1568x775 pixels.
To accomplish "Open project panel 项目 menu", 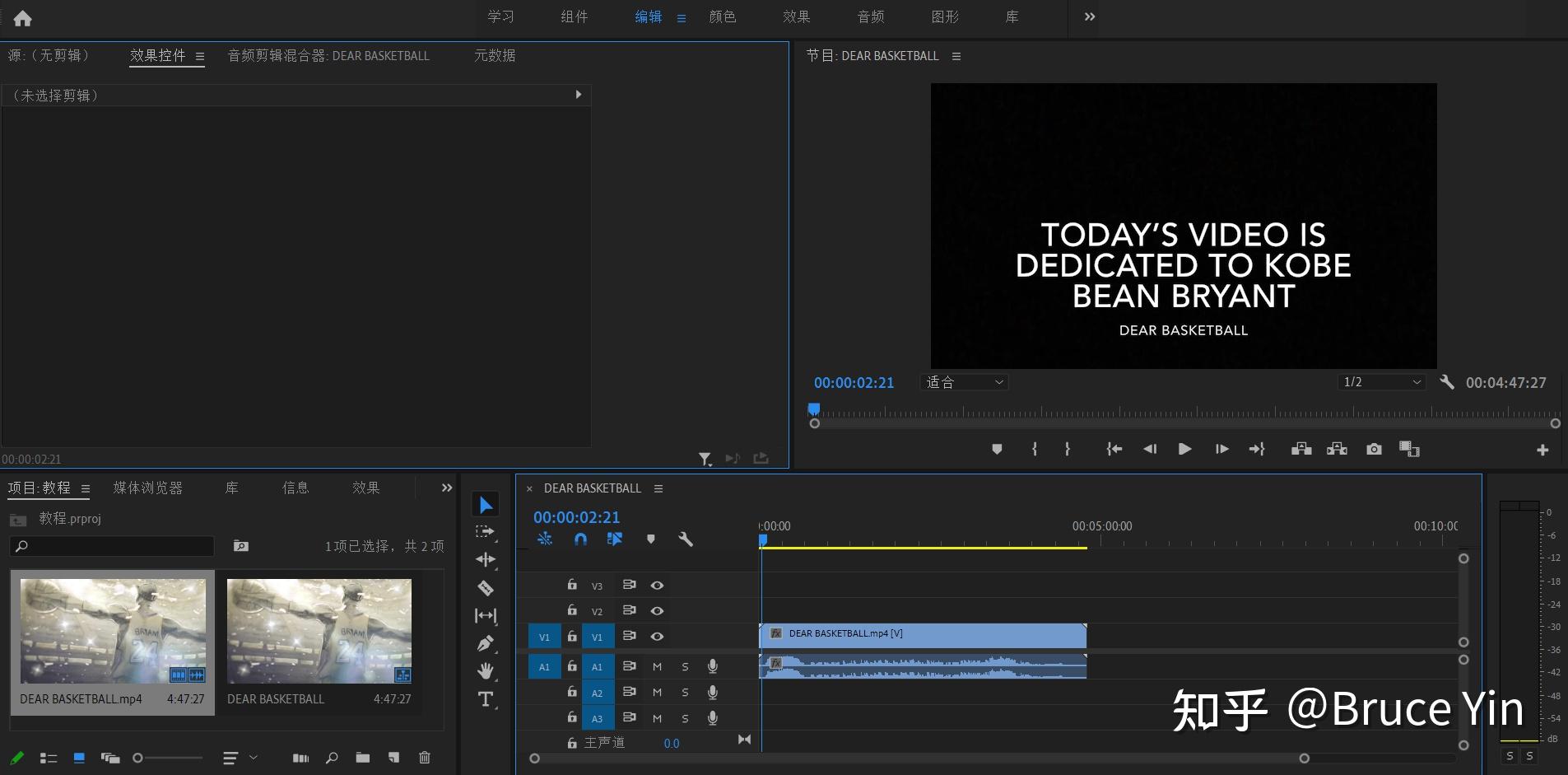I will (x=86, y=488).
